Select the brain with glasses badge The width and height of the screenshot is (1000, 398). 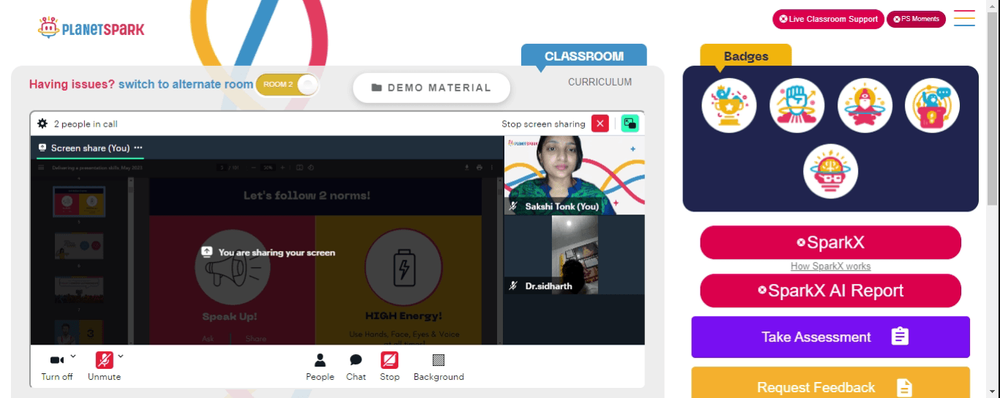tap(830, 171)
